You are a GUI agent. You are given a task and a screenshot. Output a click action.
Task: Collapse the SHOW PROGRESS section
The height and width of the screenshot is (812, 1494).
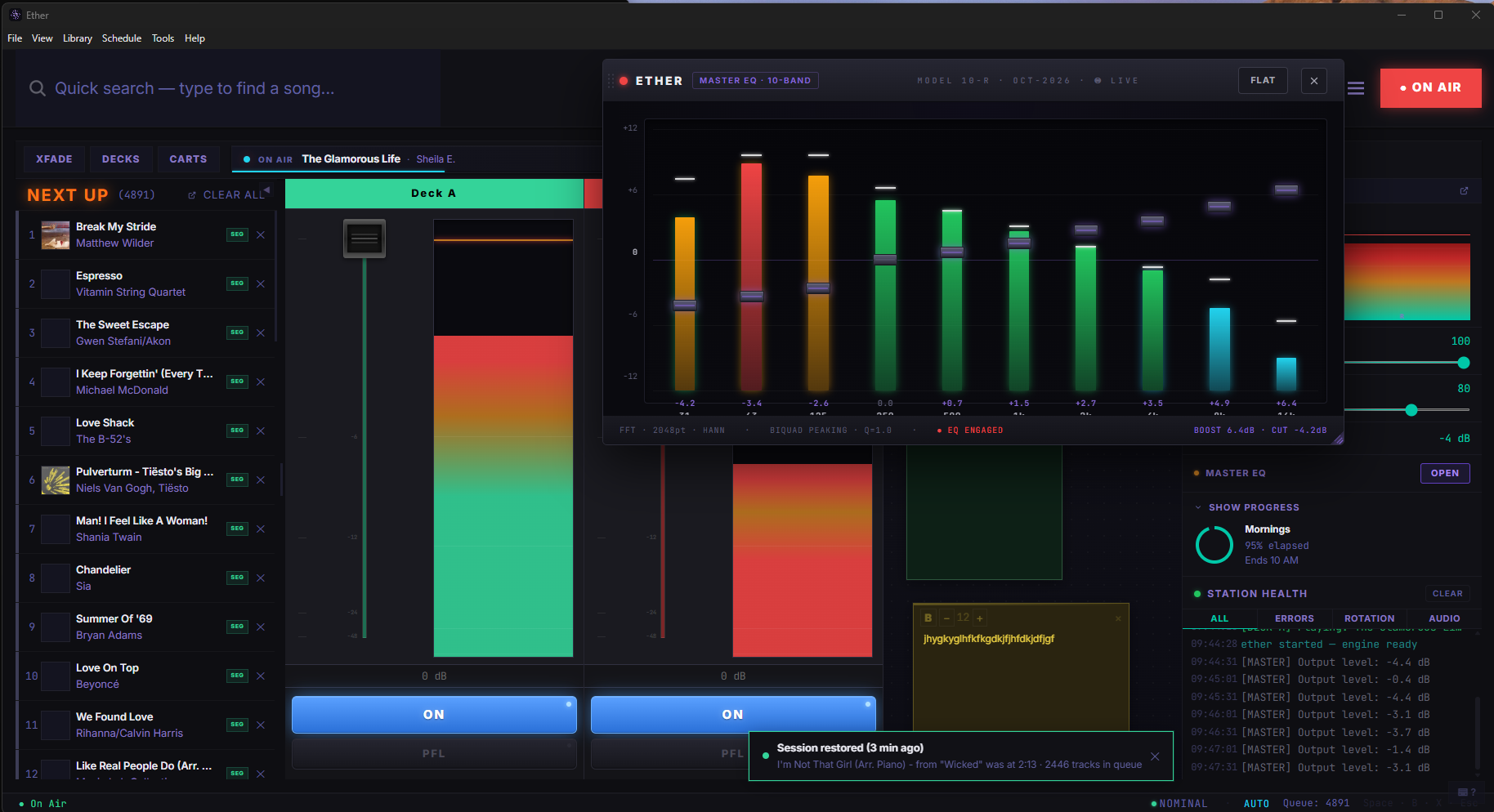tap(1198, 506)
